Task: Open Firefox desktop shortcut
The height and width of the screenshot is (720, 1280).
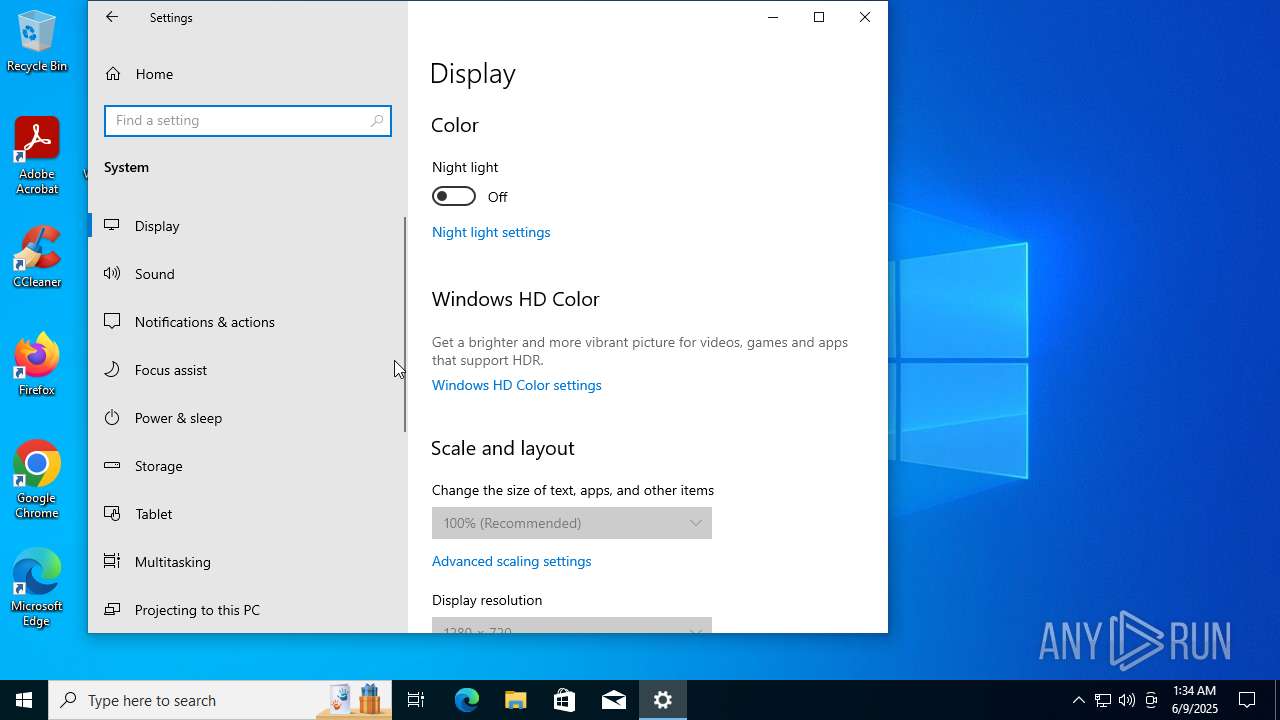Action: 37,365
